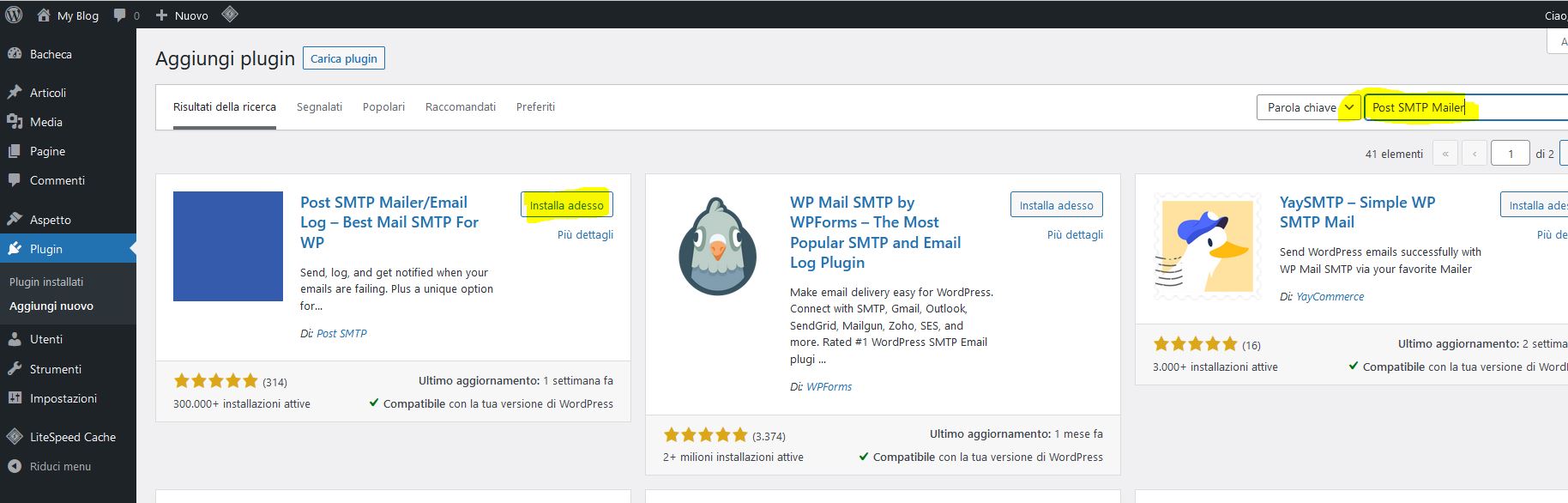
Task: Click the (3.374) rating count
Action: coord(769,436)
